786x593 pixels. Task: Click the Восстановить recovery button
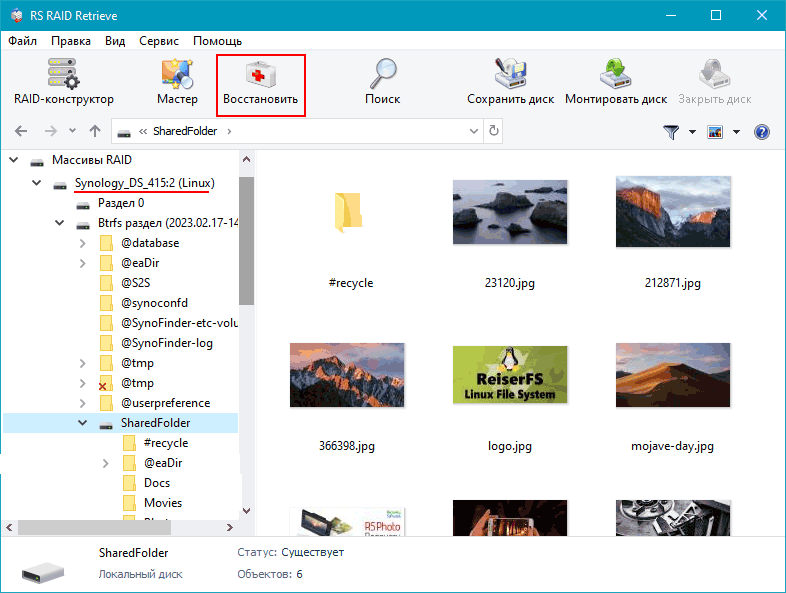coord(261,85)
